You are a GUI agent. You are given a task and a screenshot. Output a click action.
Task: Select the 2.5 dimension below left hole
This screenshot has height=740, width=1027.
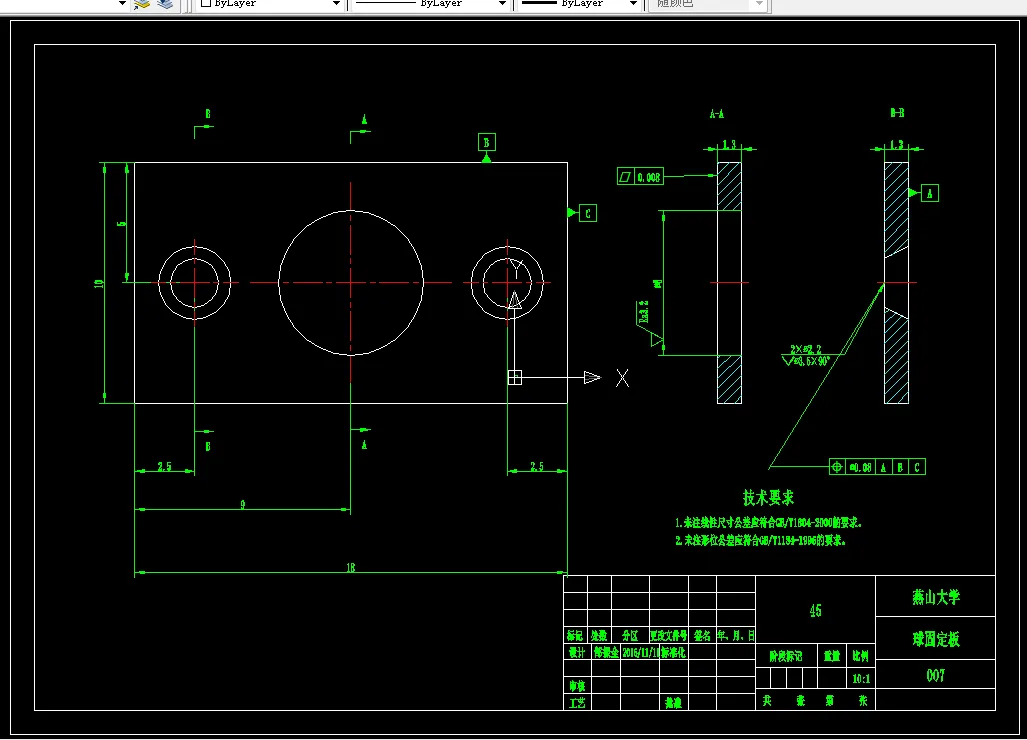point(164,466)
